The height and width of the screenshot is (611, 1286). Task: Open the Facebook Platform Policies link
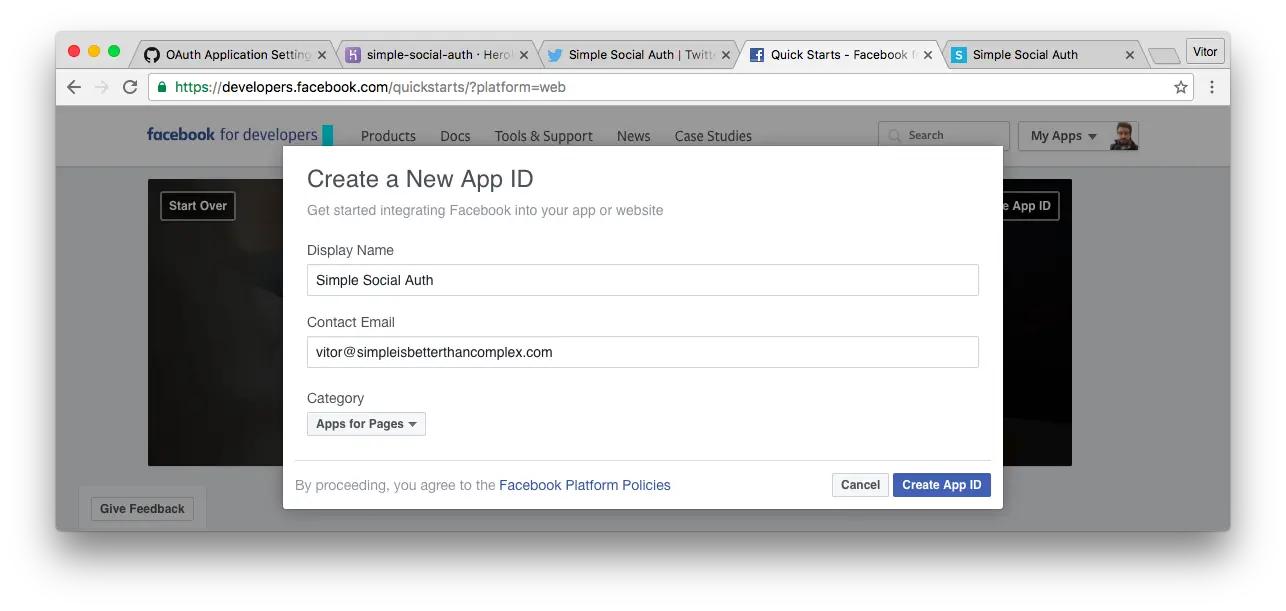pyautogui.click(x=585, y=485)
